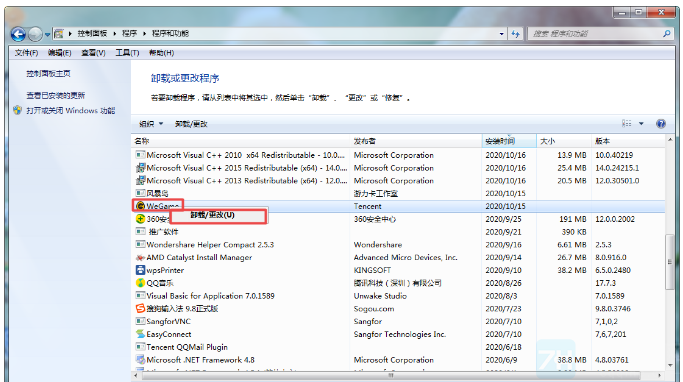Click the Refresh button next to address bar
This screenshot has height=382, width=683.
[516, 34]
